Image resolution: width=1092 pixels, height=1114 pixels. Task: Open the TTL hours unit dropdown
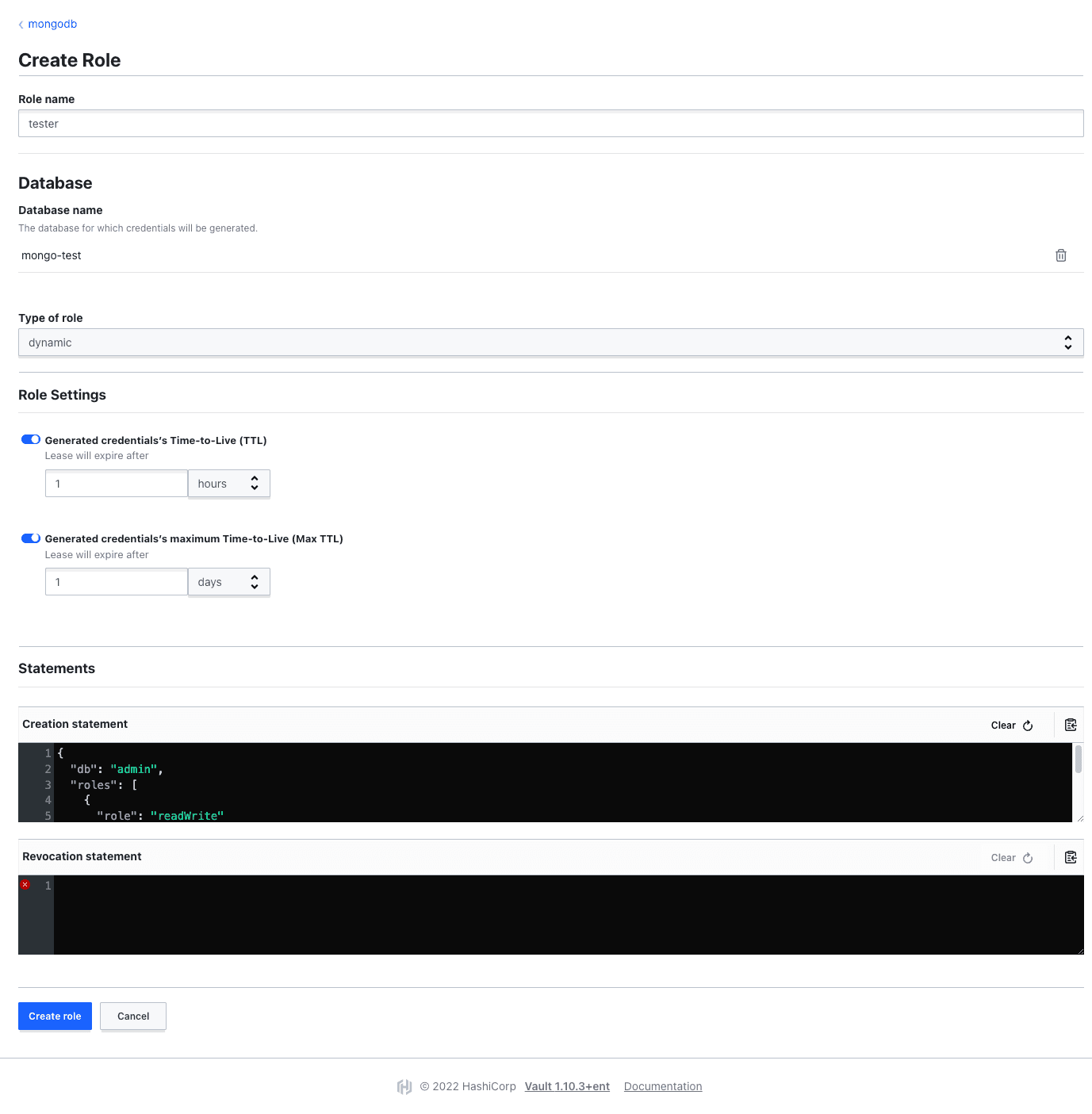click(x=229, y=484)
